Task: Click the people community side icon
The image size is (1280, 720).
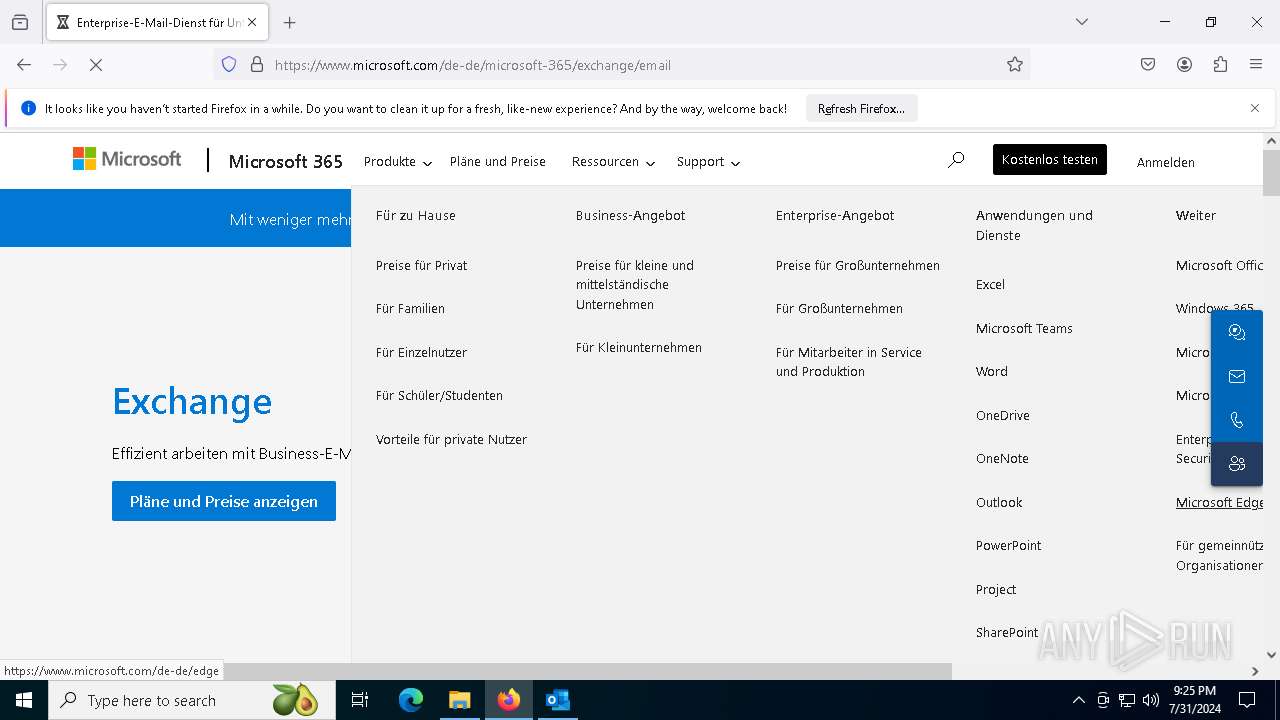Action: [x=1237, y=464]
